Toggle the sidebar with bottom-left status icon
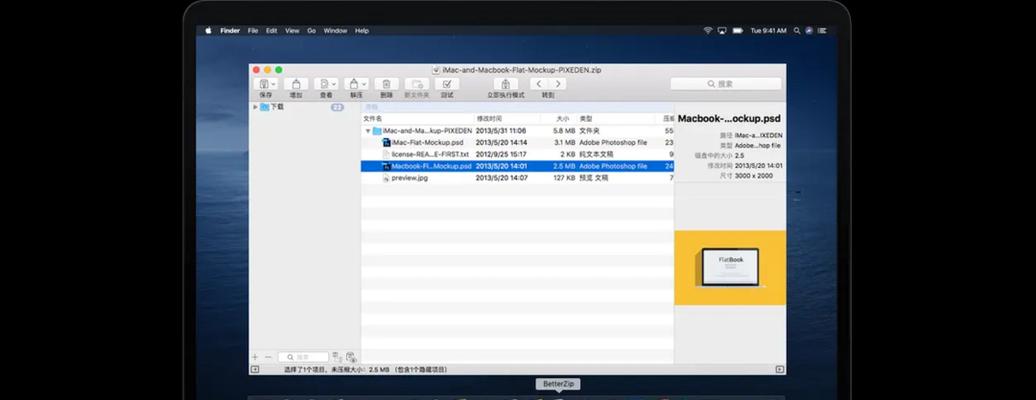Viewport: 1036px width, 400px height. coord(255,370)
